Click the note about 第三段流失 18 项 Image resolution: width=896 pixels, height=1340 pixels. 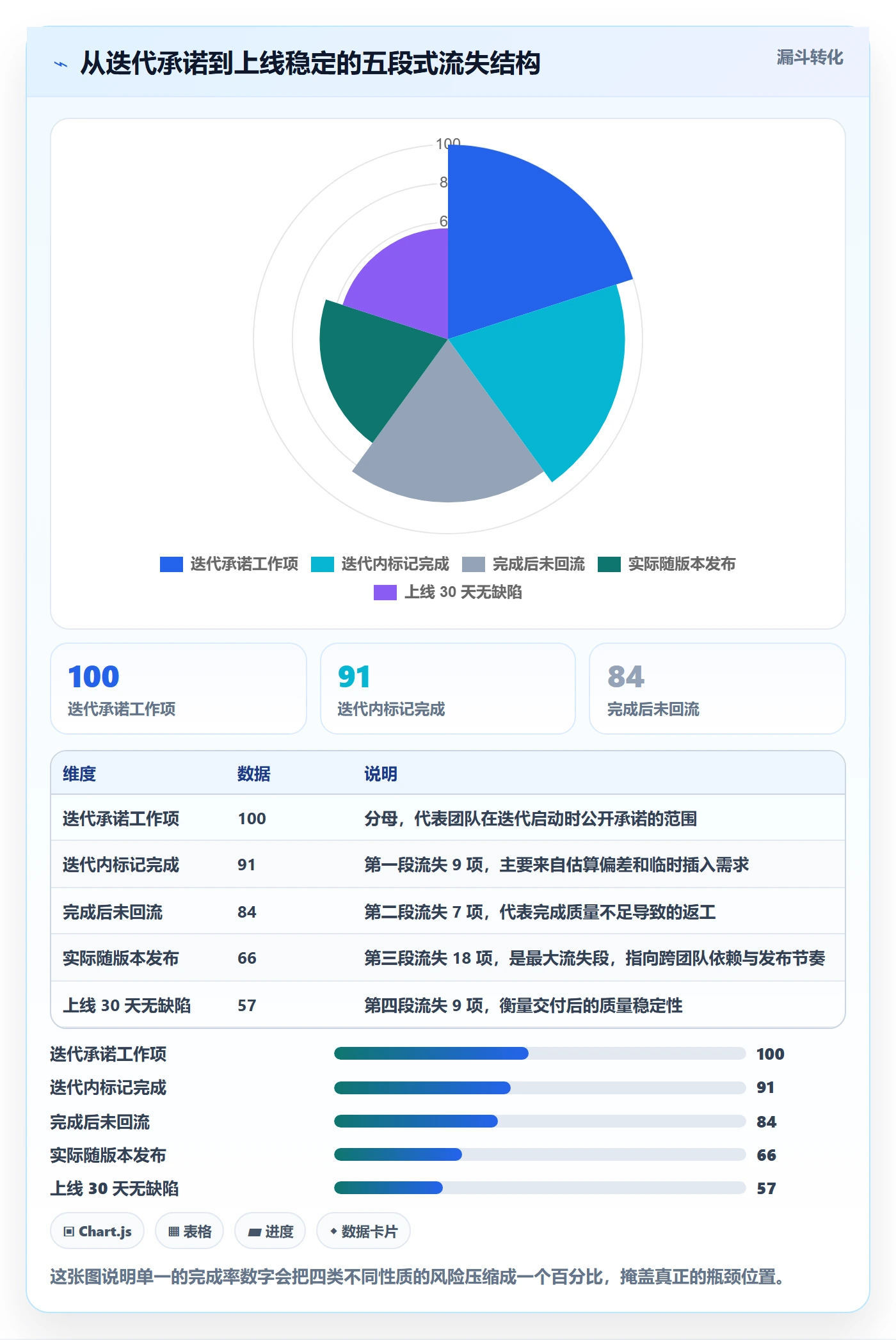595,958
